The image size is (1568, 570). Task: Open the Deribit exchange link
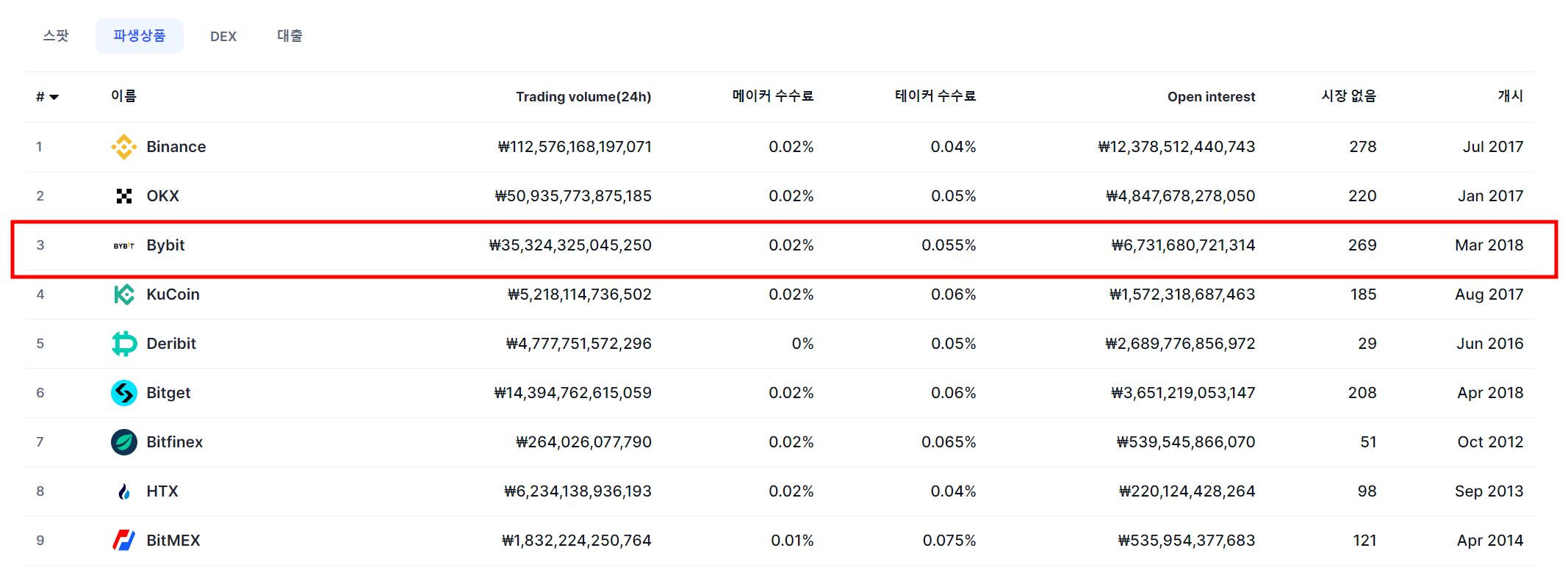(x=171, y=344)
